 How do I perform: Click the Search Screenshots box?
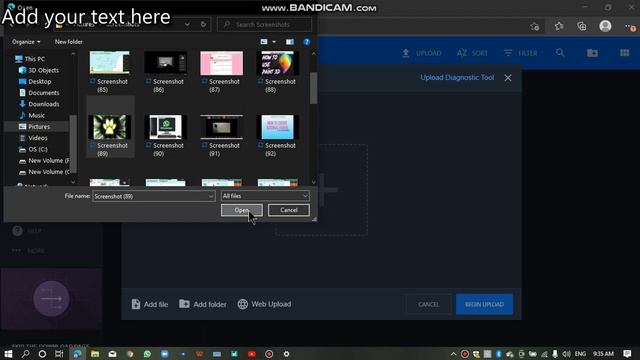pyautogui.click(x=264, y=24)
